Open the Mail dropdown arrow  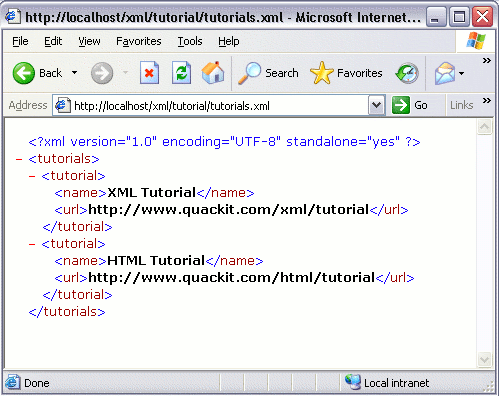pos(462,73)
